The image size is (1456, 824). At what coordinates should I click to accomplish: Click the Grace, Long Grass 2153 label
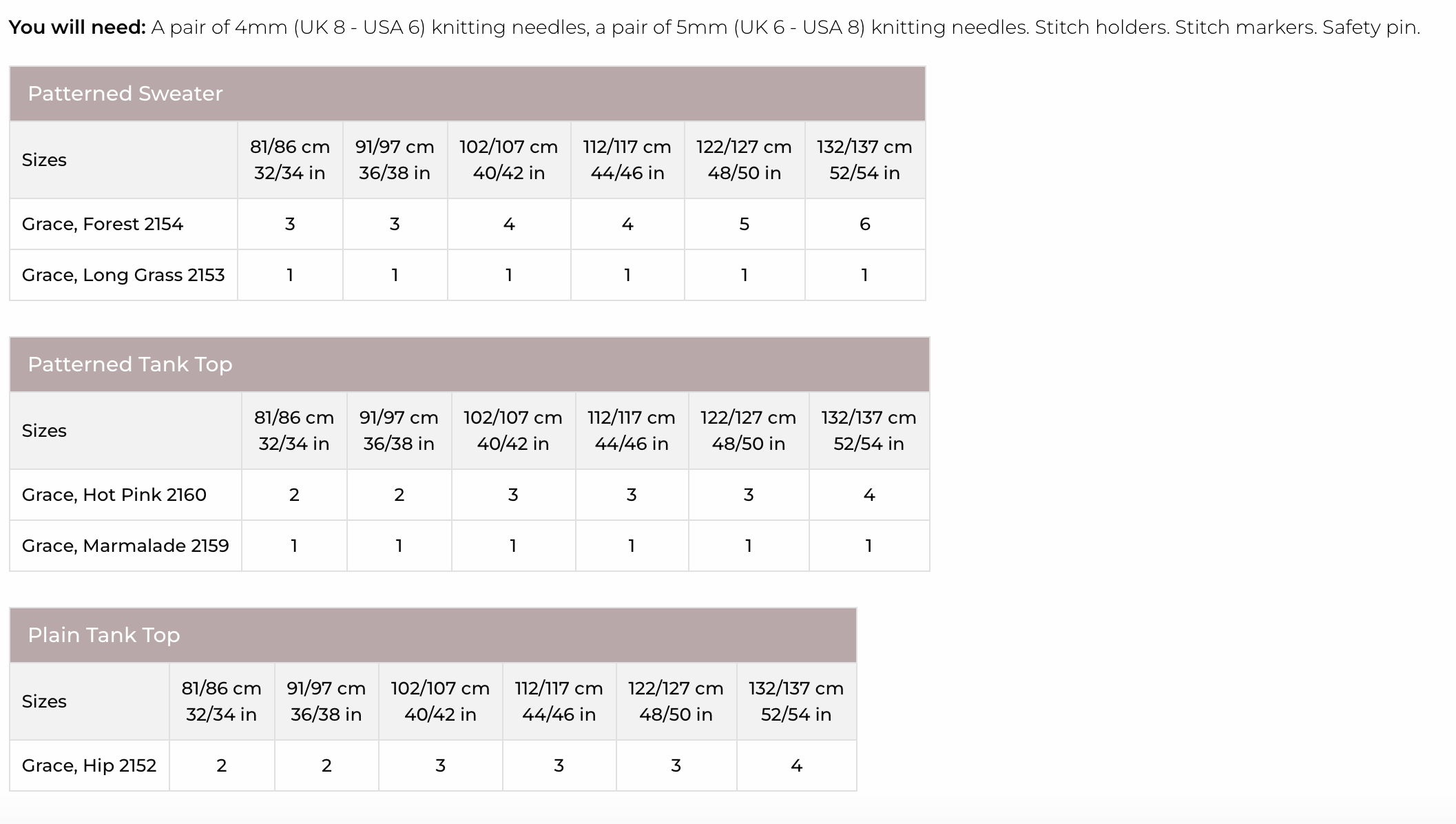123,275
